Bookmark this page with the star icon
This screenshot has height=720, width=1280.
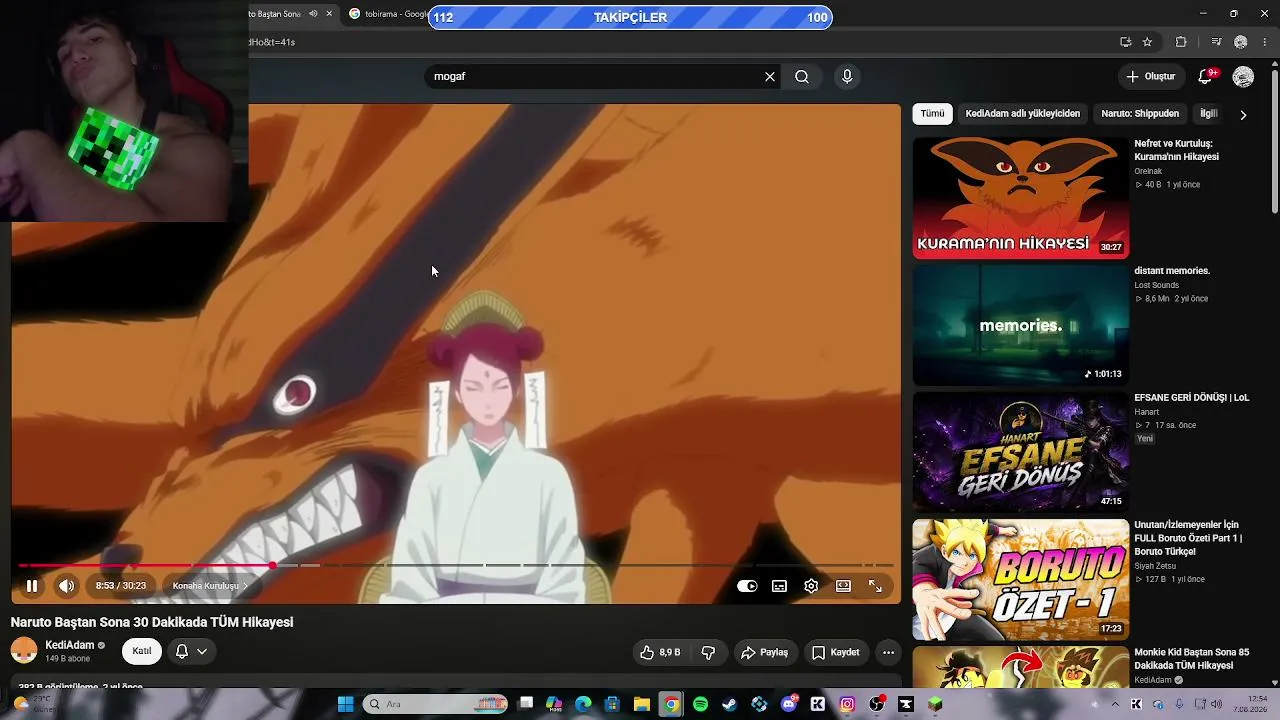1147,42
